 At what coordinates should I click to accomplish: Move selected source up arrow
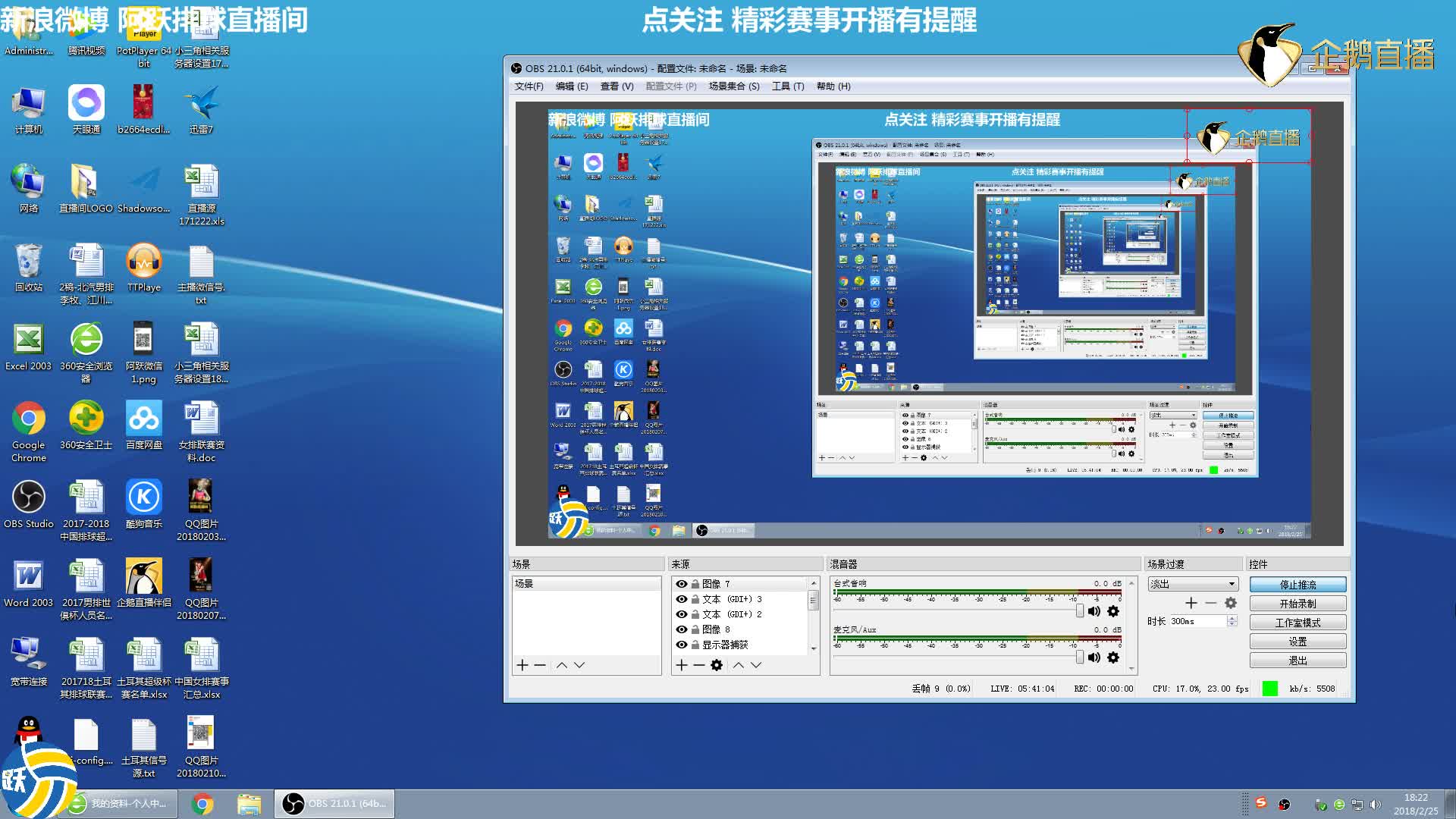coord(738,665)
